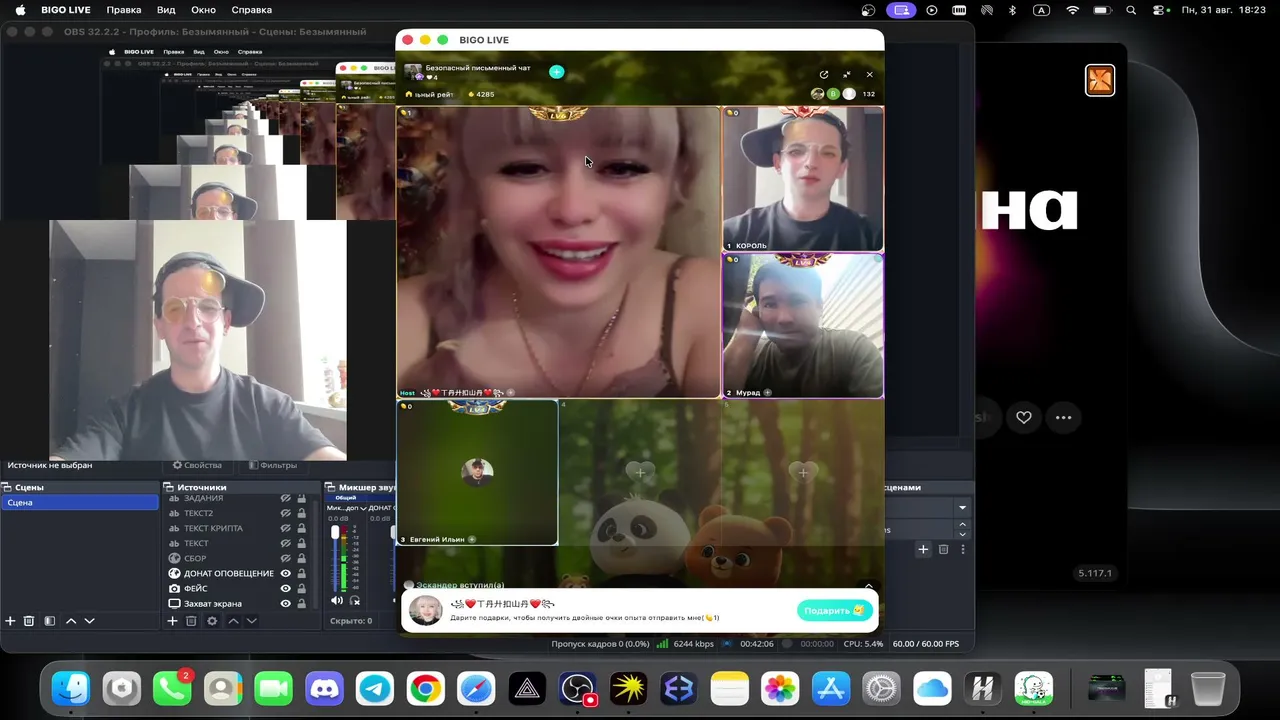Viewport: 1280px width, 720px height.
Task: Collapse the BIGO chat panel chevron
Action: (869, 586)
